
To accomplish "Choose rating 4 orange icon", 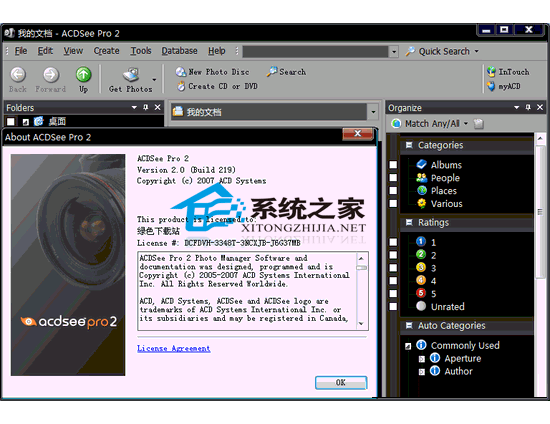I will pyautogui.click(x=421, y=280).
